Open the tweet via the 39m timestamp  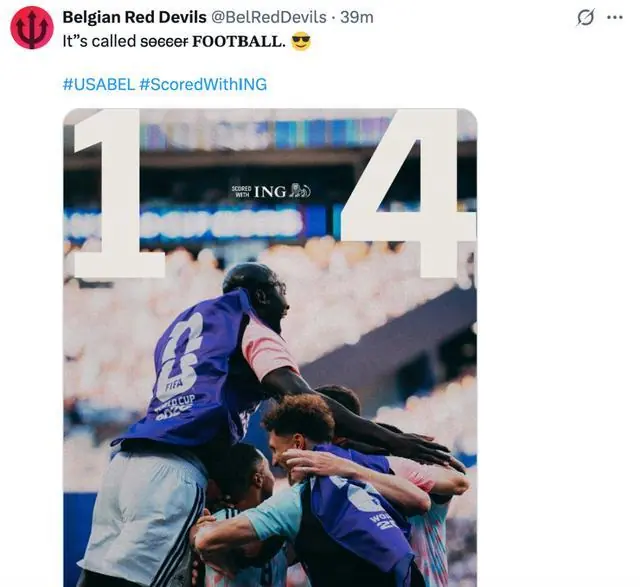[x=357, y=17]
